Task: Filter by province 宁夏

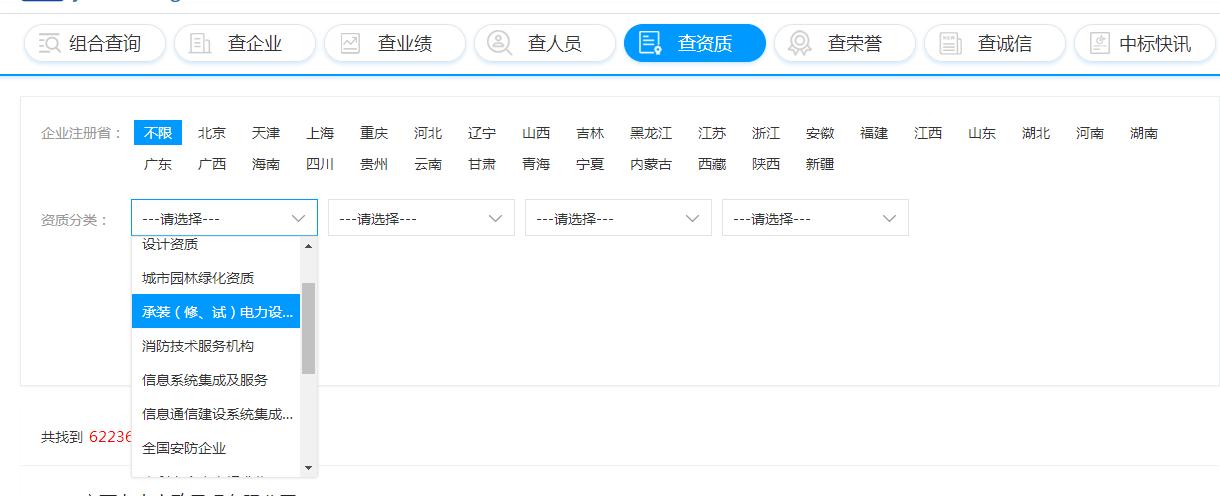Action: 590,164
